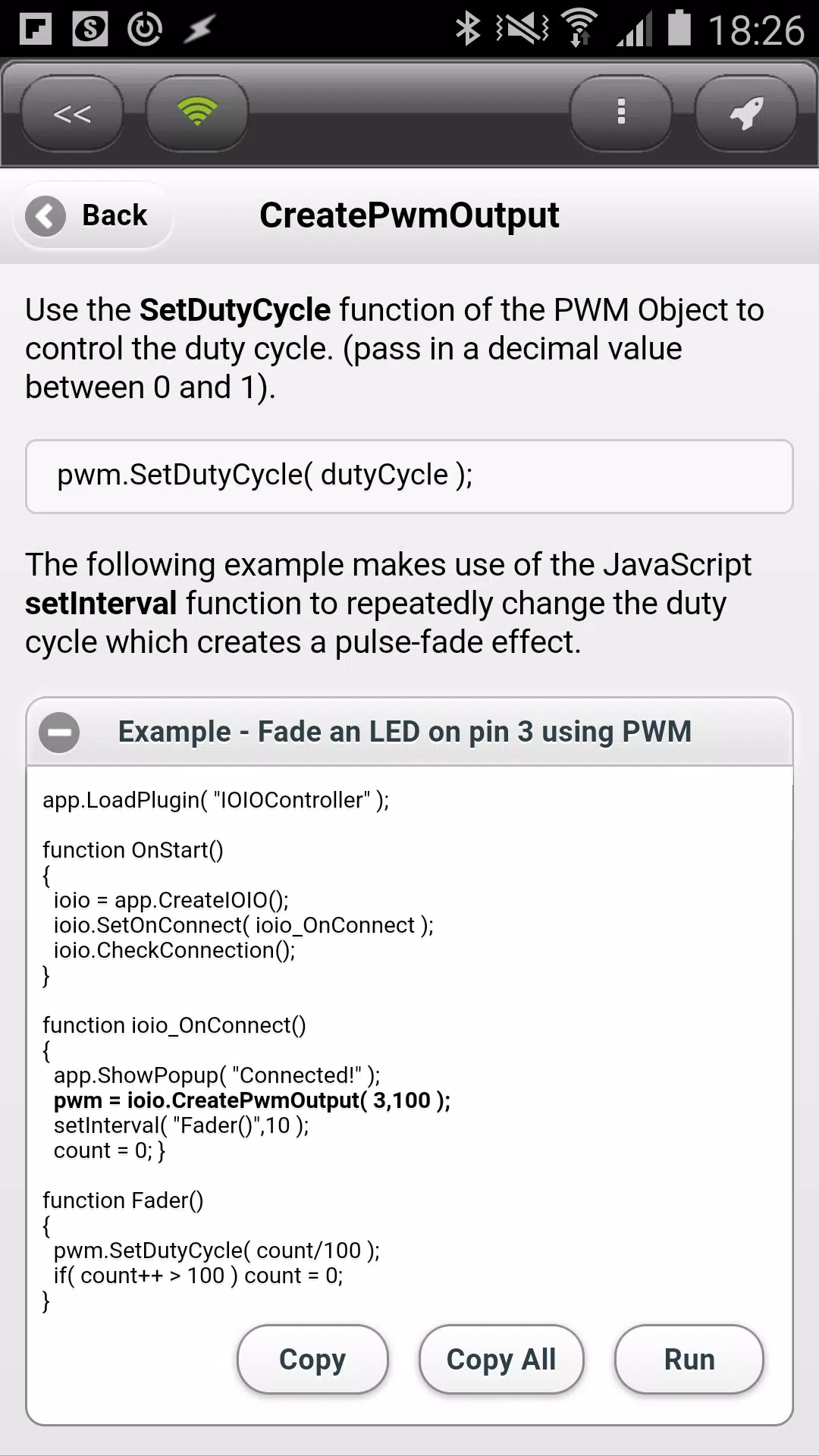Tap the Bluetooth status bar icon
Viewport: 819px width, 1456px height.
[468, 29]
